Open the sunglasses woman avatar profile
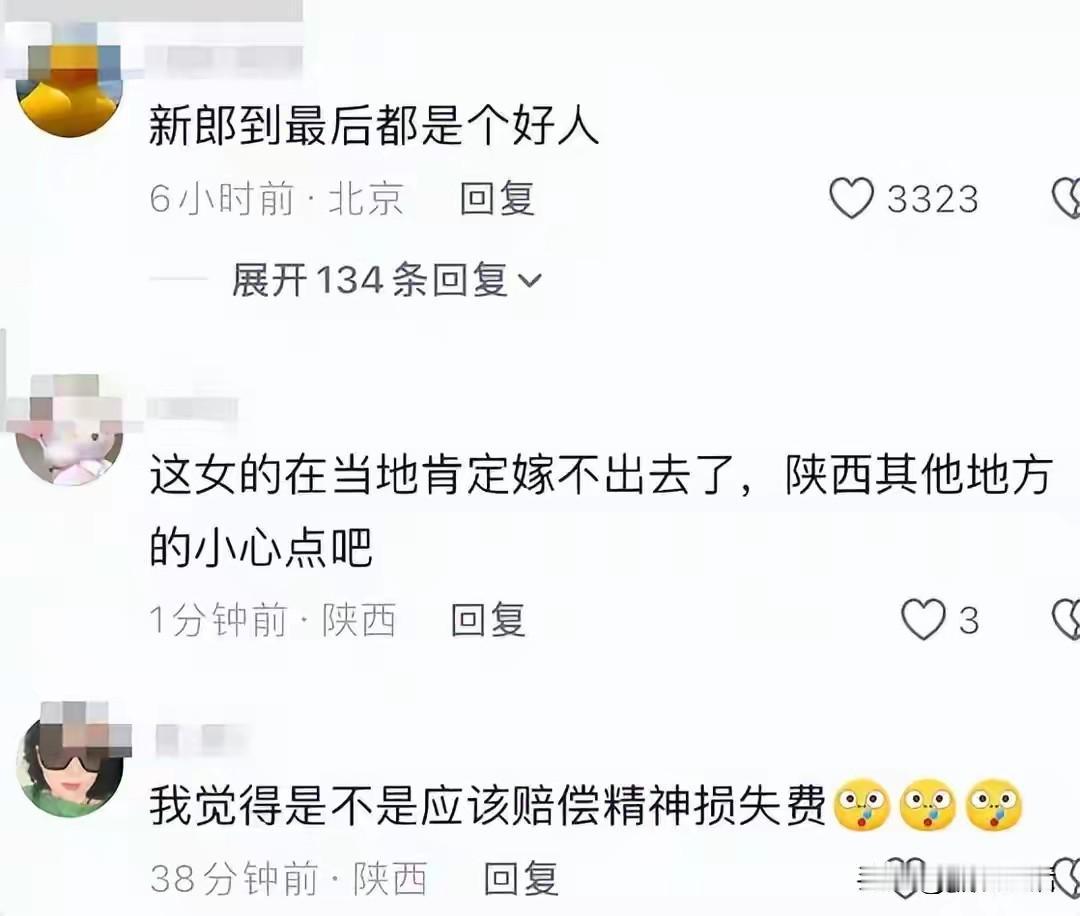The height and width of the screenshot is (916, 1080). [69, 763]
